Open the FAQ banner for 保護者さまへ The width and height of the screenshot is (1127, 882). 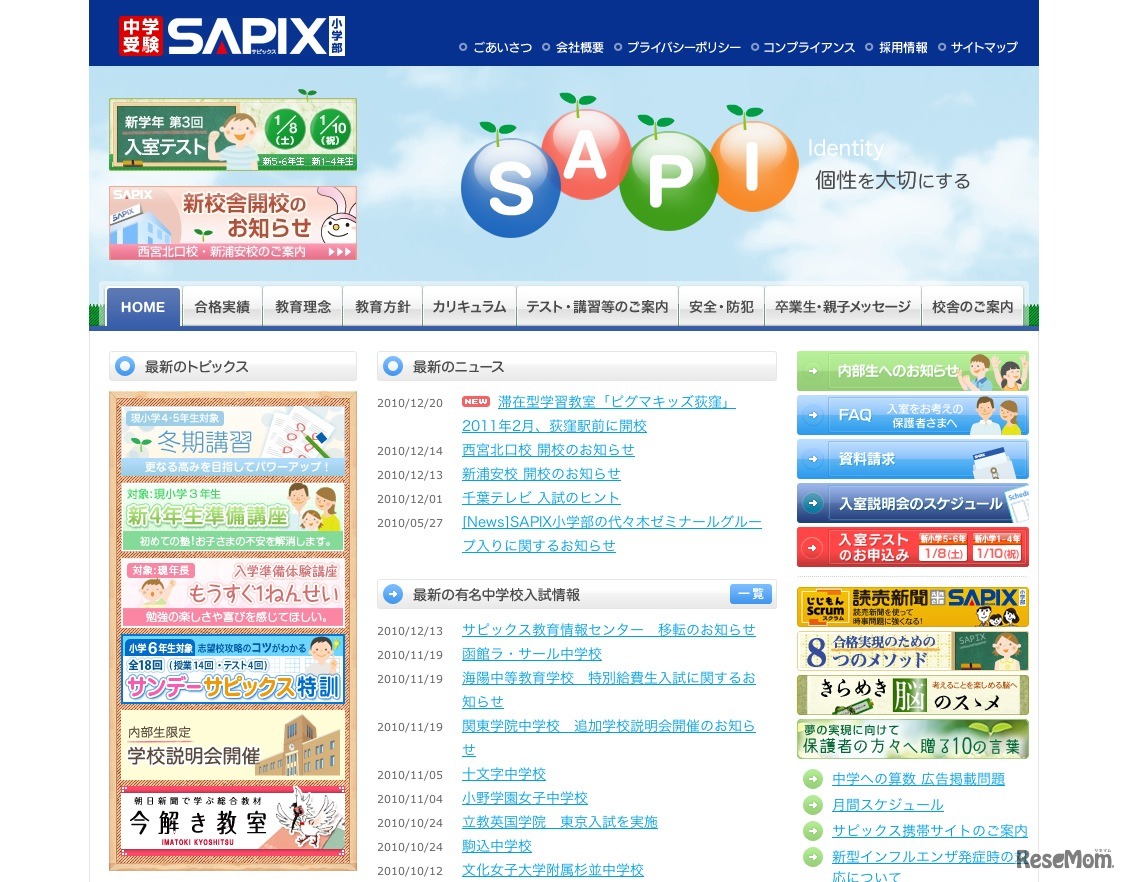tap(911, 415)
